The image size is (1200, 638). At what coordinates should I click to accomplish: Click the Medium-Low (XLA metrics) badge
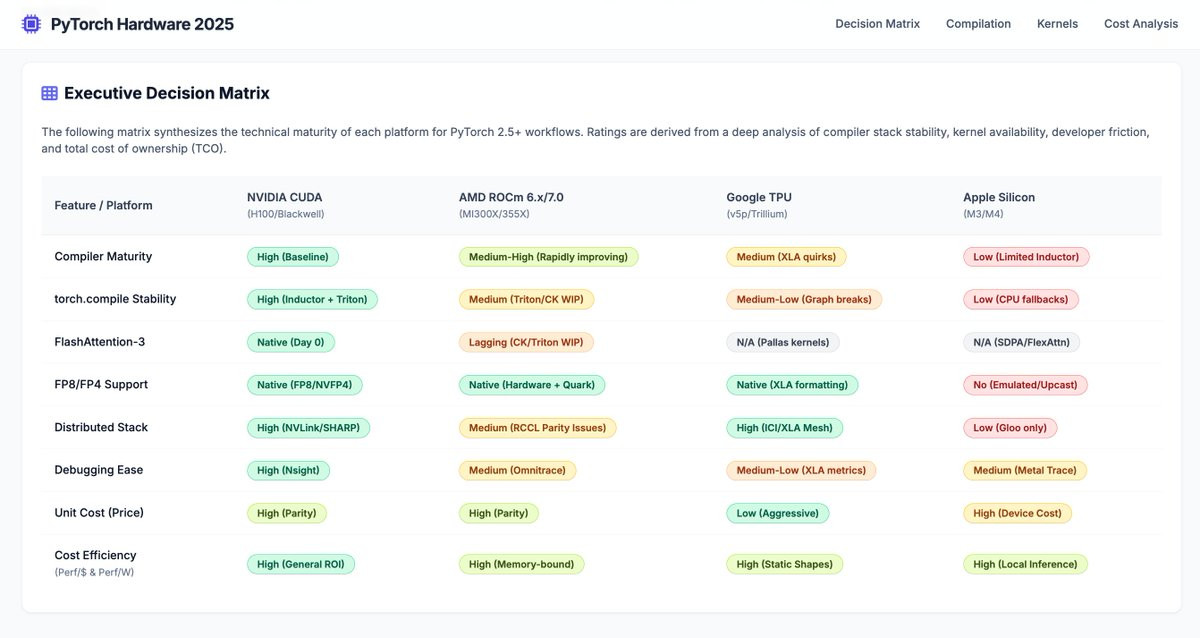801,470
